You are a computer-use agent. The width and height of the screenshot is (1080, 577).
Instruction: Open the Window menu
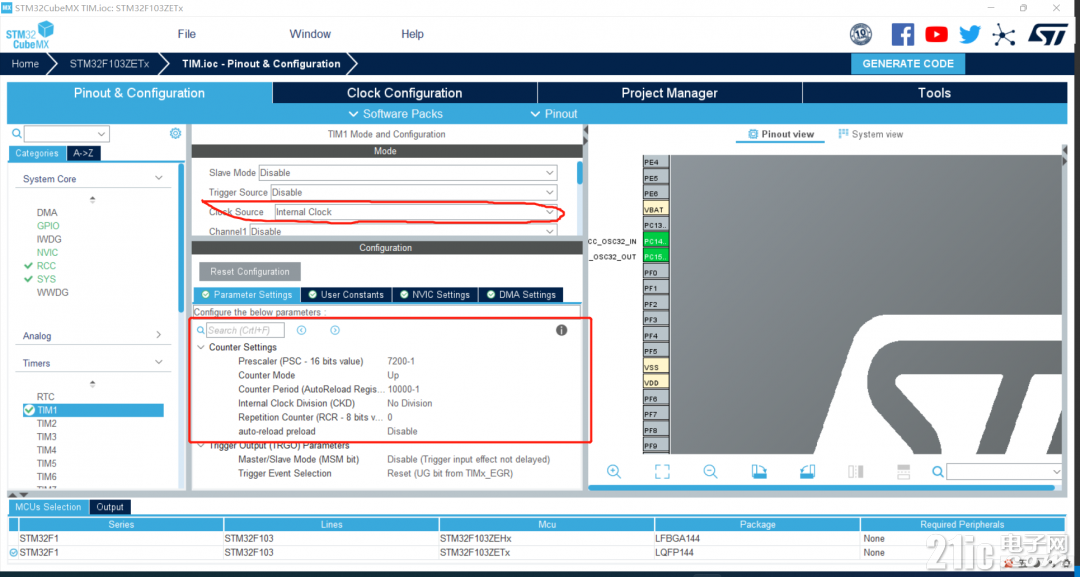pyautogui.click(x=310, y=34)
